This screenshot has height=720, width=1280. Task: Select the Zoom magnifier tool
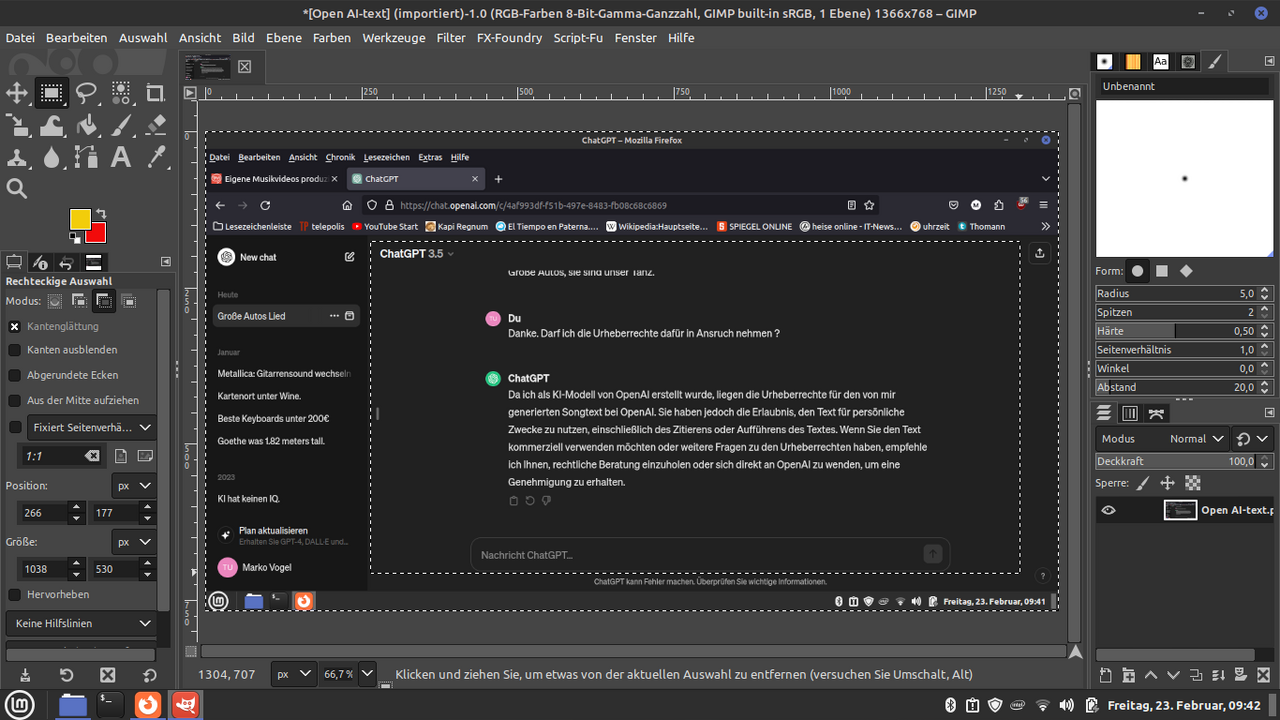(17, 188)
